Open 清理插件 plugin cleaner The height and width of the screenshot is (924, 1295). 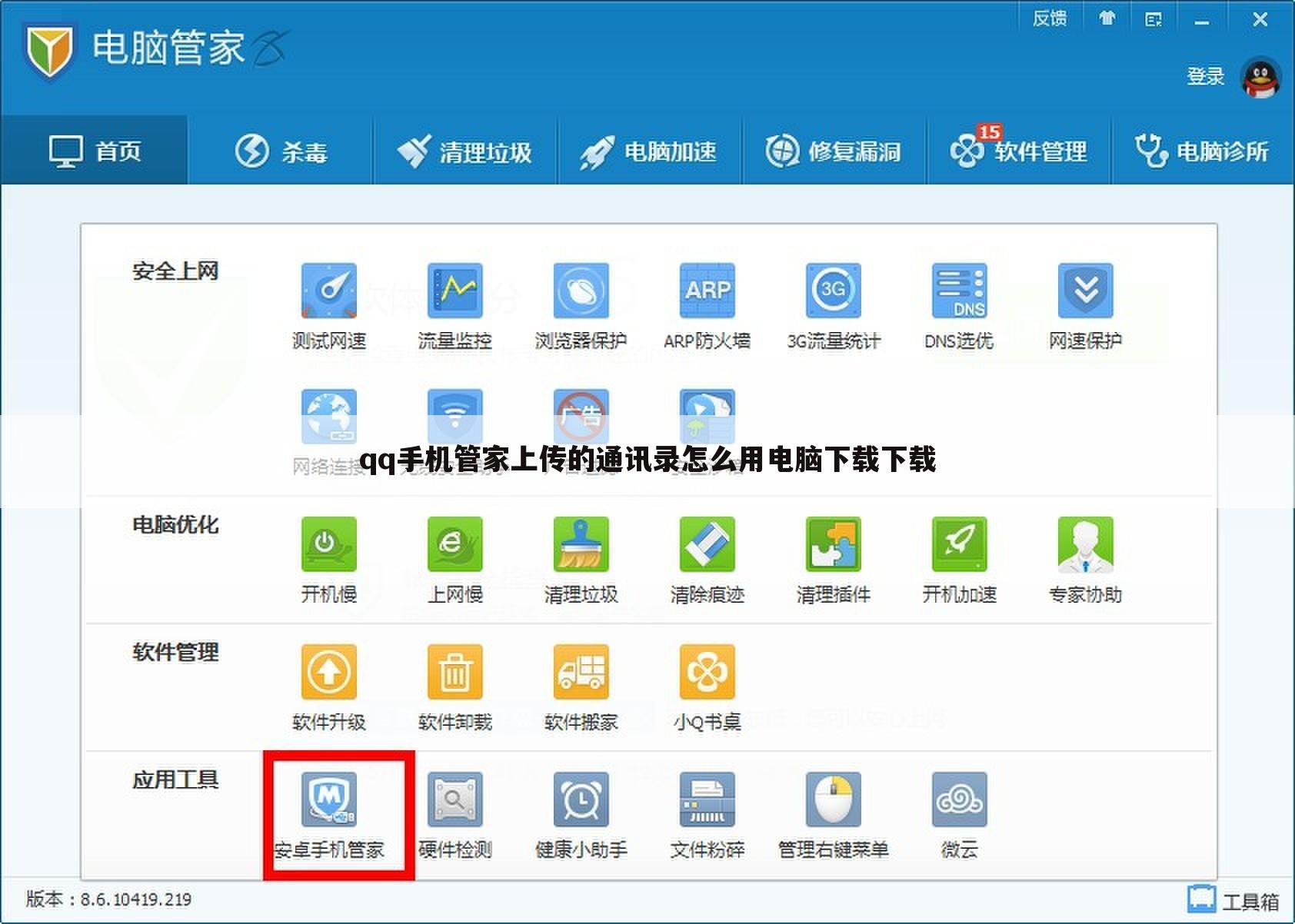(833, 560)
